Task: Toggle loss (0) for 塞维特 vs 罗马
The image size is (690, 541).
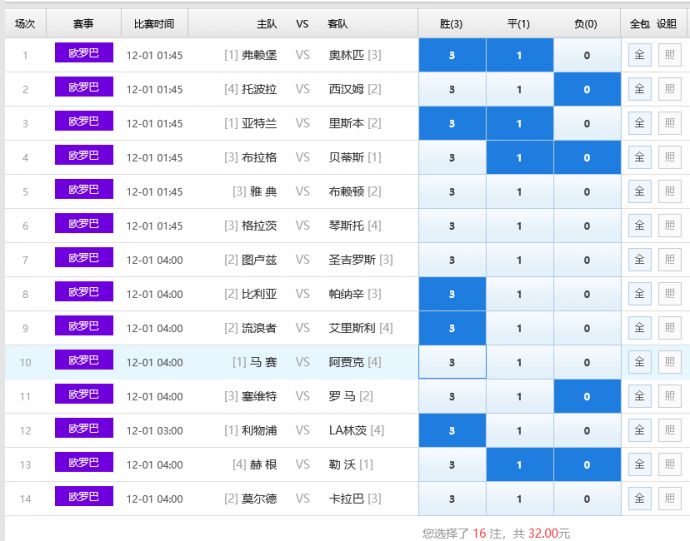Action: pos(587,397)
